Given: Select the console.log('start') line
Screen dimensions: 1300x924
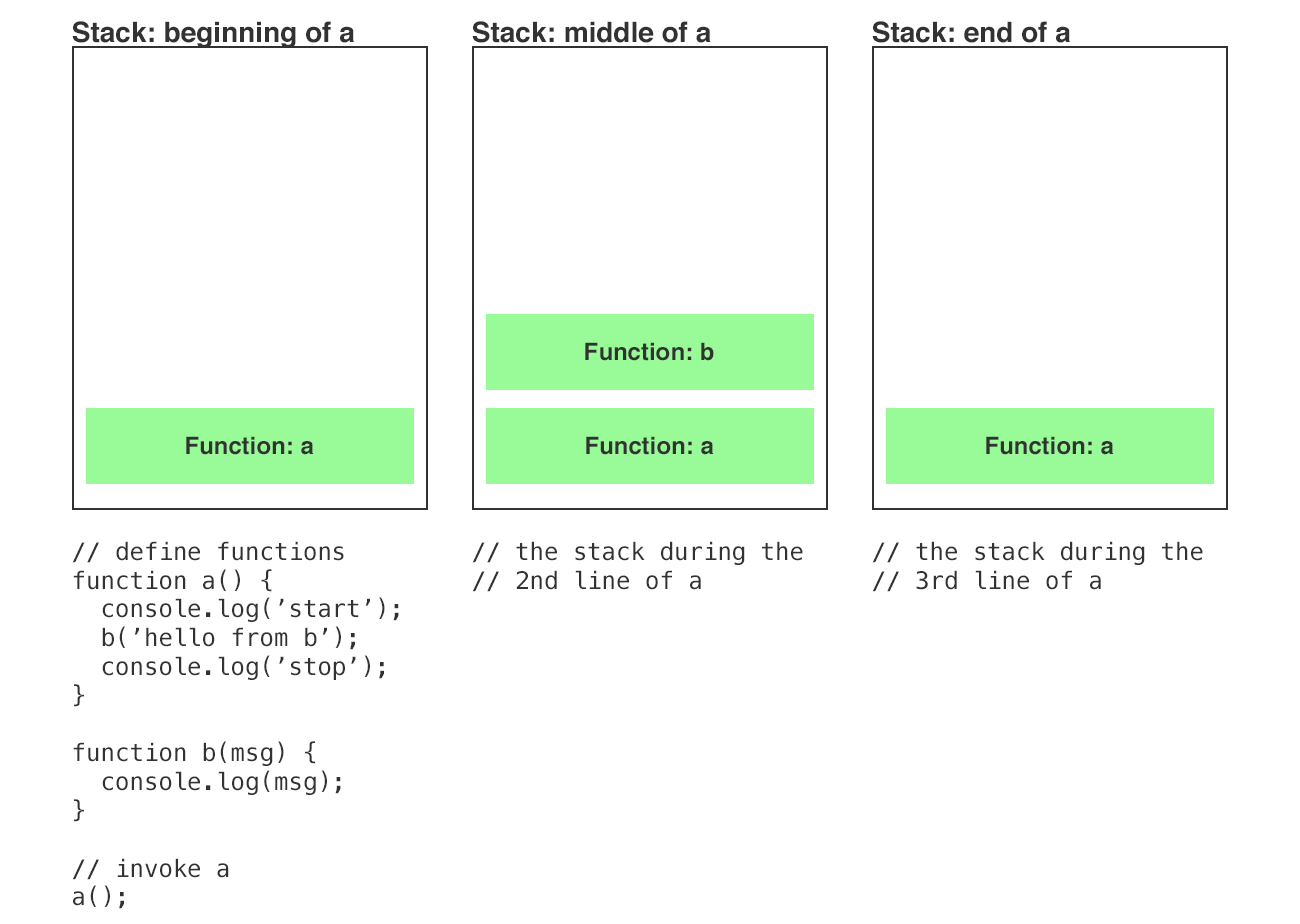Looking at the screenshot, I should [x=251, y=609].
